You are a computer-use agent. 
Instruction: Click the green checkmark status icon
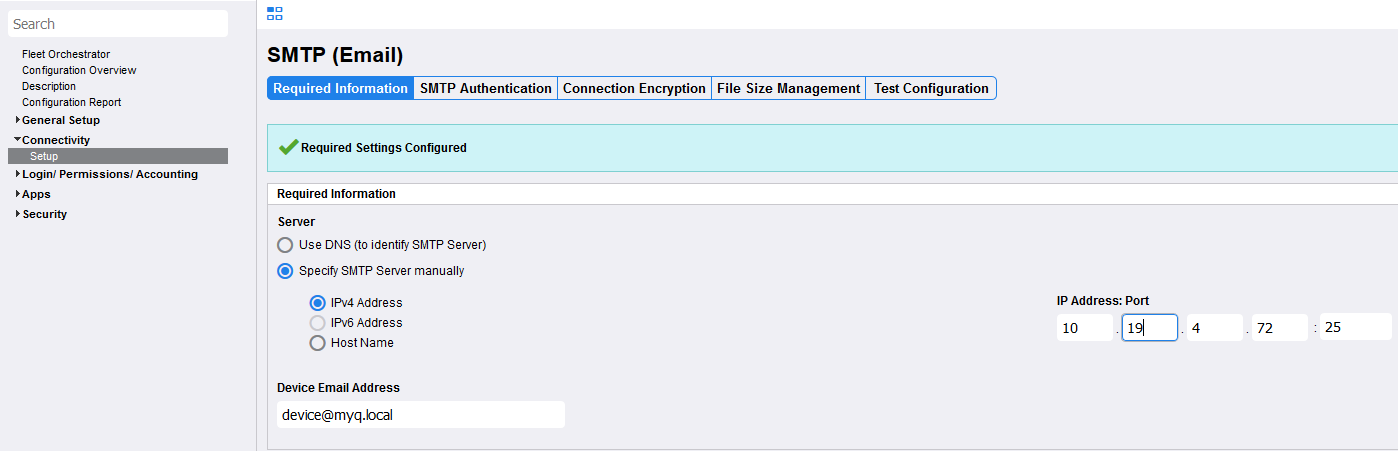point(288,147)
